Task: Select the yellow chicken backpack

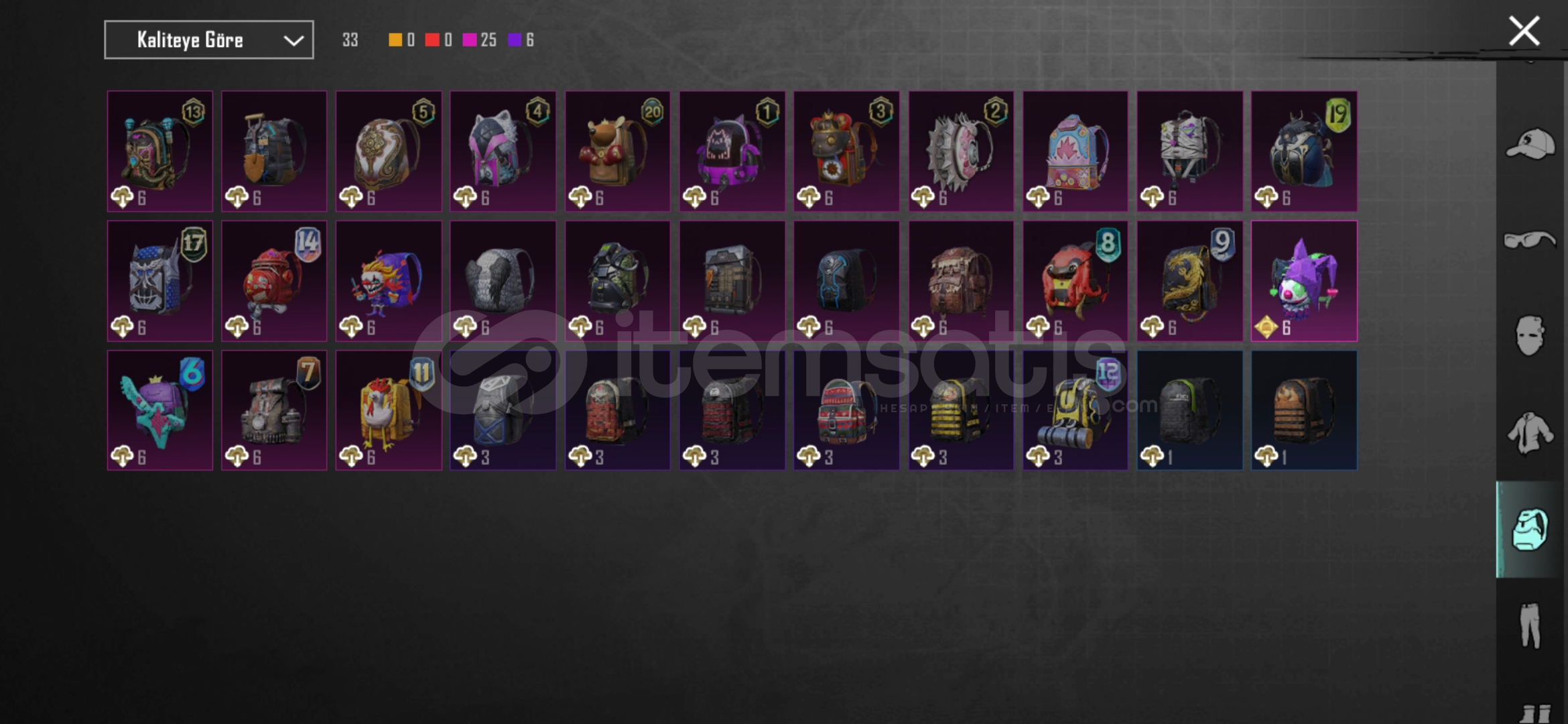Action: click(389, 410)
